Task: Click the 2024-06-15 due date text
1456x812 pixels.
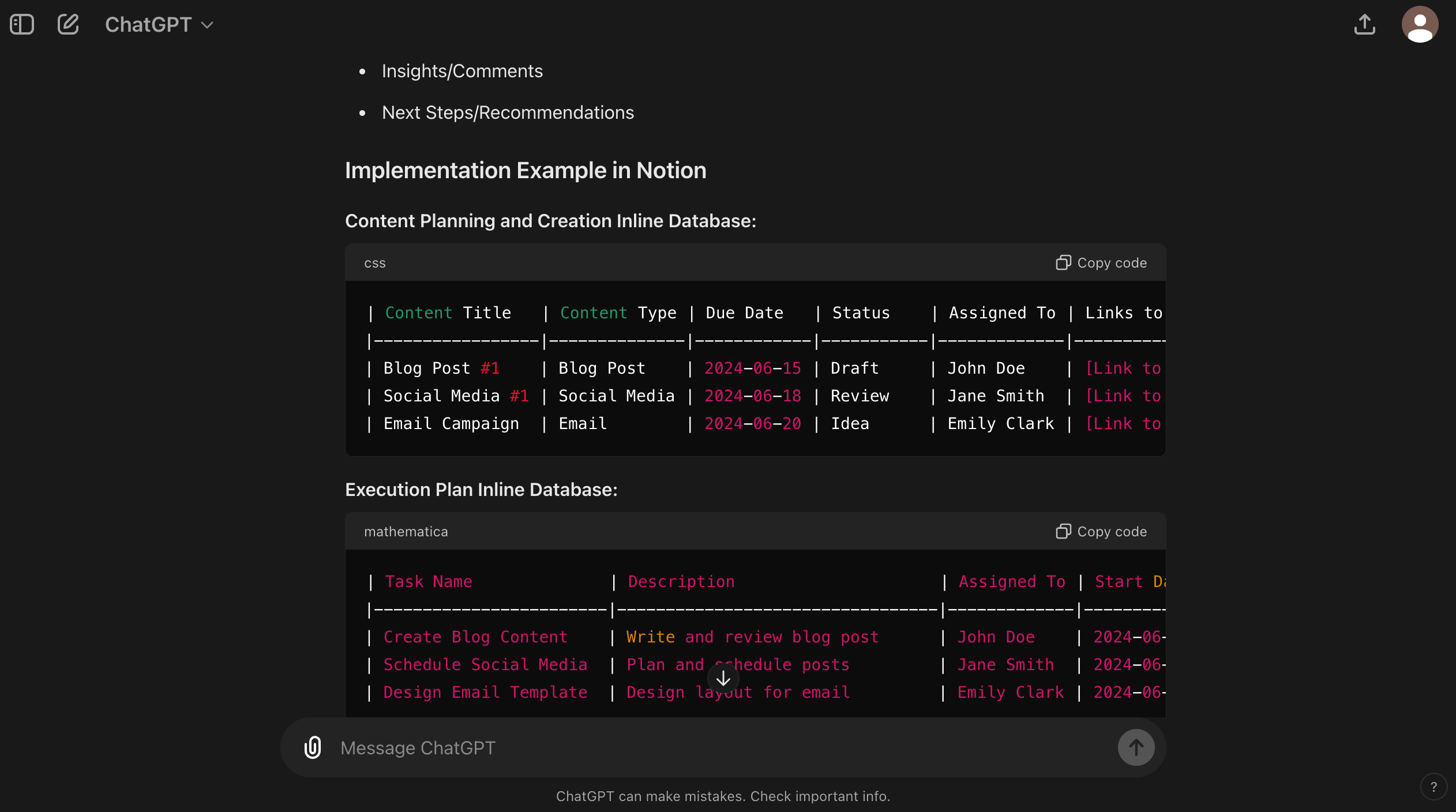Action: (x=752, y=369)
